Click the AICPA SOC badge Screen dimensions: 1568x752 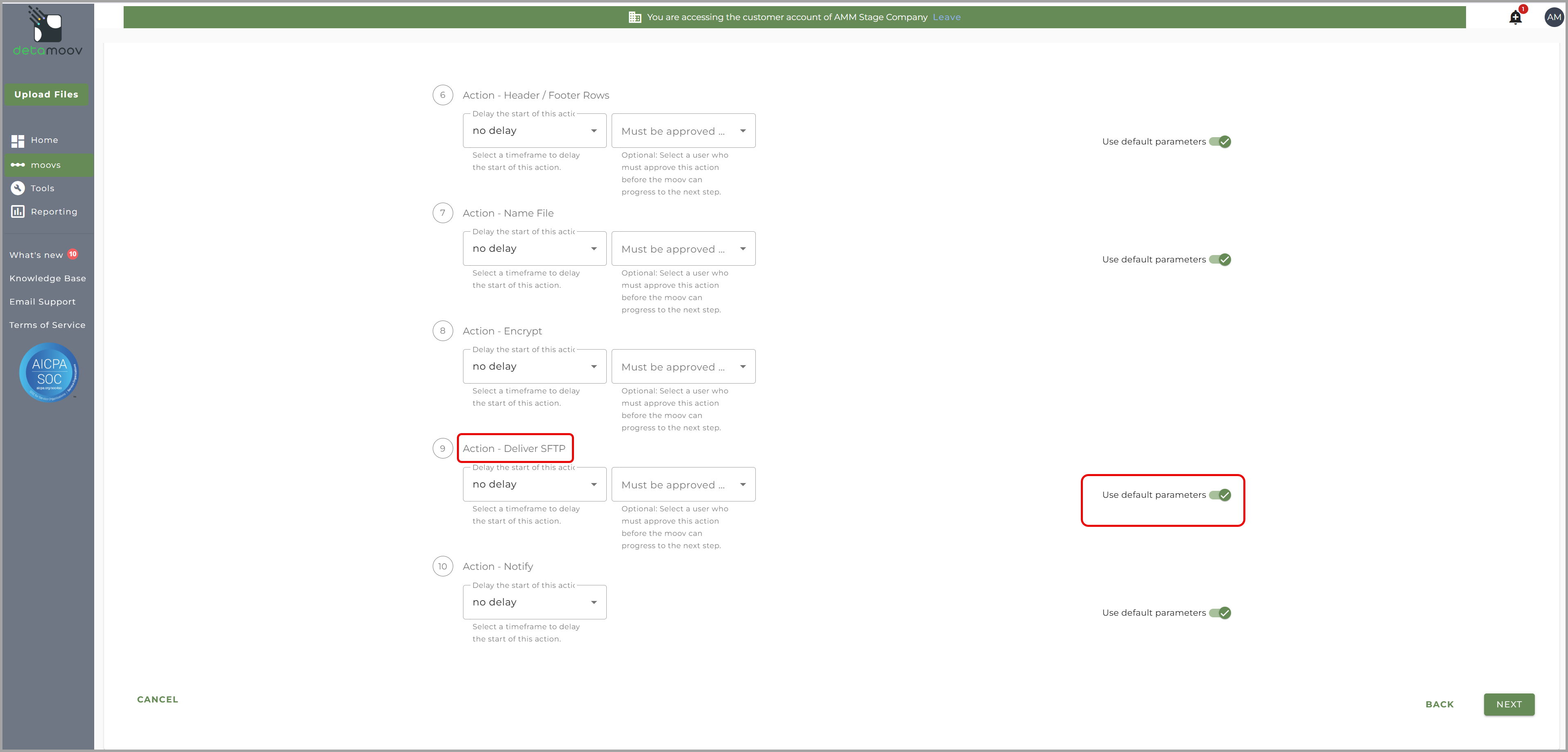(x=49, y=373)
